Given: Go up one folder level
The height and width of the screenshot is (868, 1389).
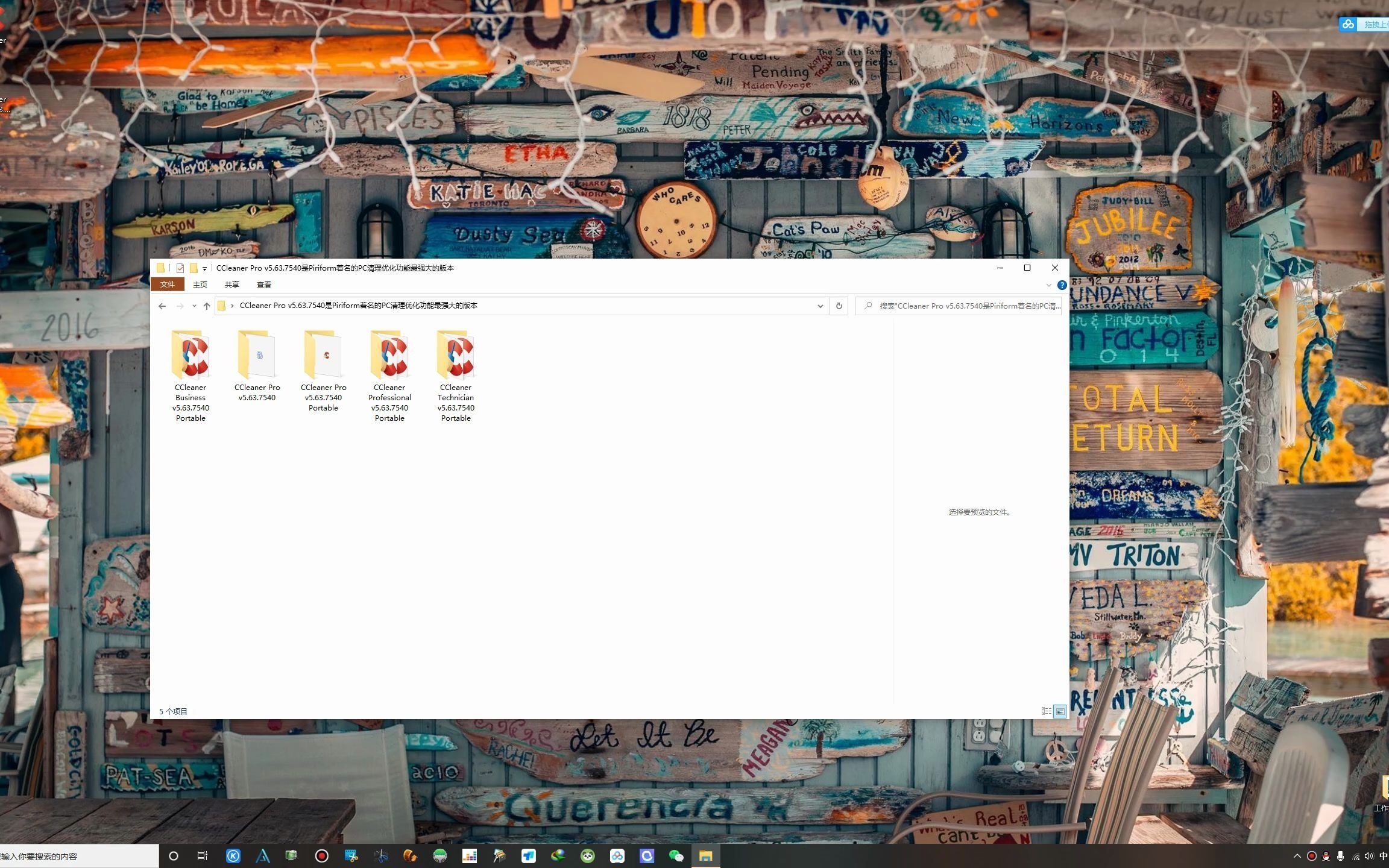Looking at the screenshot, I should click(207, 306).
